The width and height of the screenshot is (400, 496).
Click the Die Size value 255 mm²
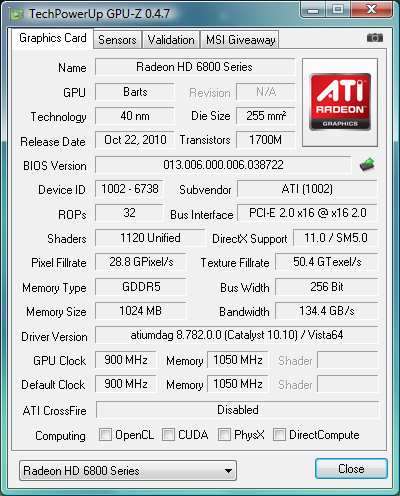[x=266, y=116]
